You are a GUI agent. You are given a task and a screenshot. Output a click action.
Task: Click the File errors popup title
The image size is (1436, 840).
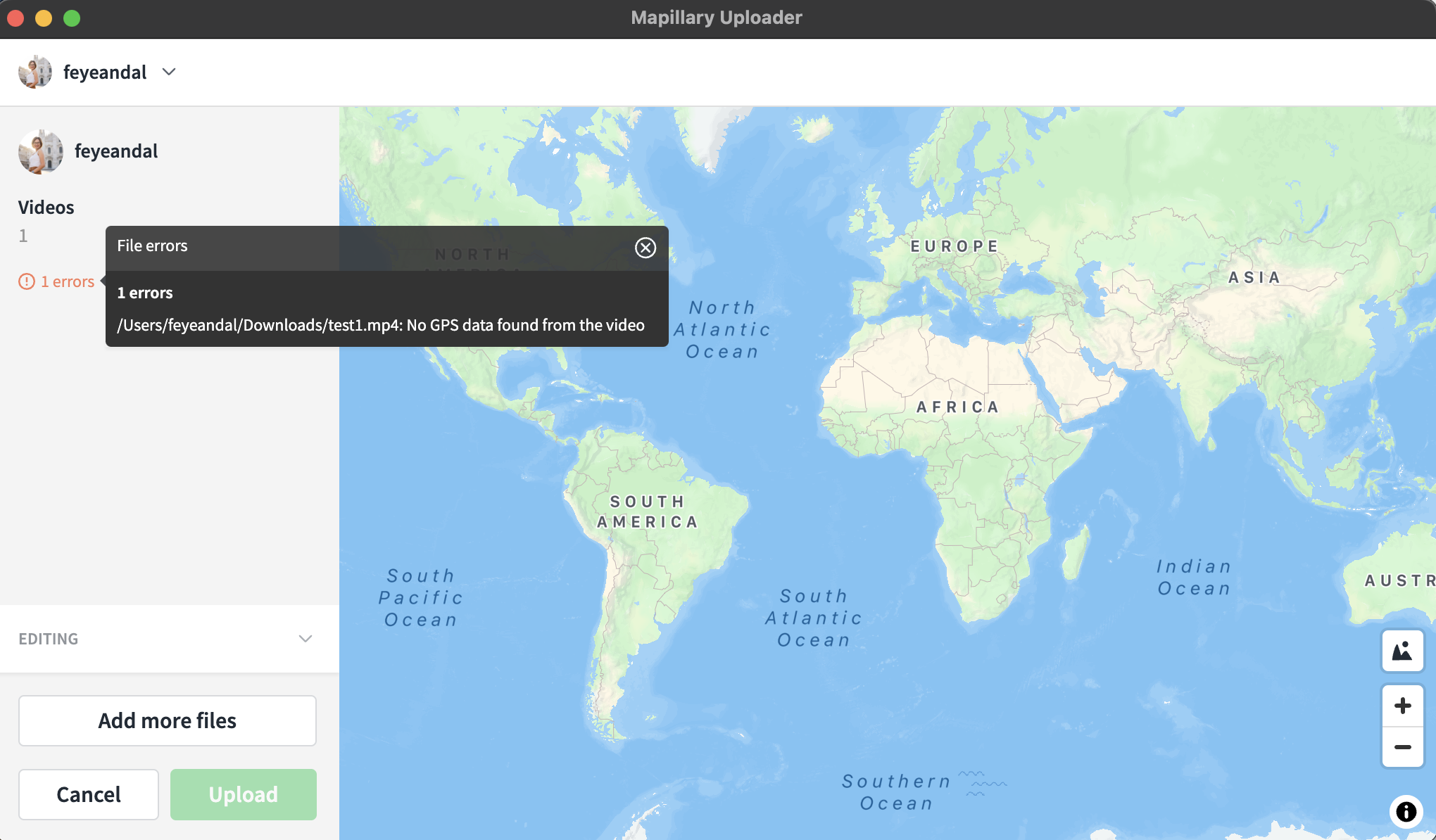(x=152, y=246)
